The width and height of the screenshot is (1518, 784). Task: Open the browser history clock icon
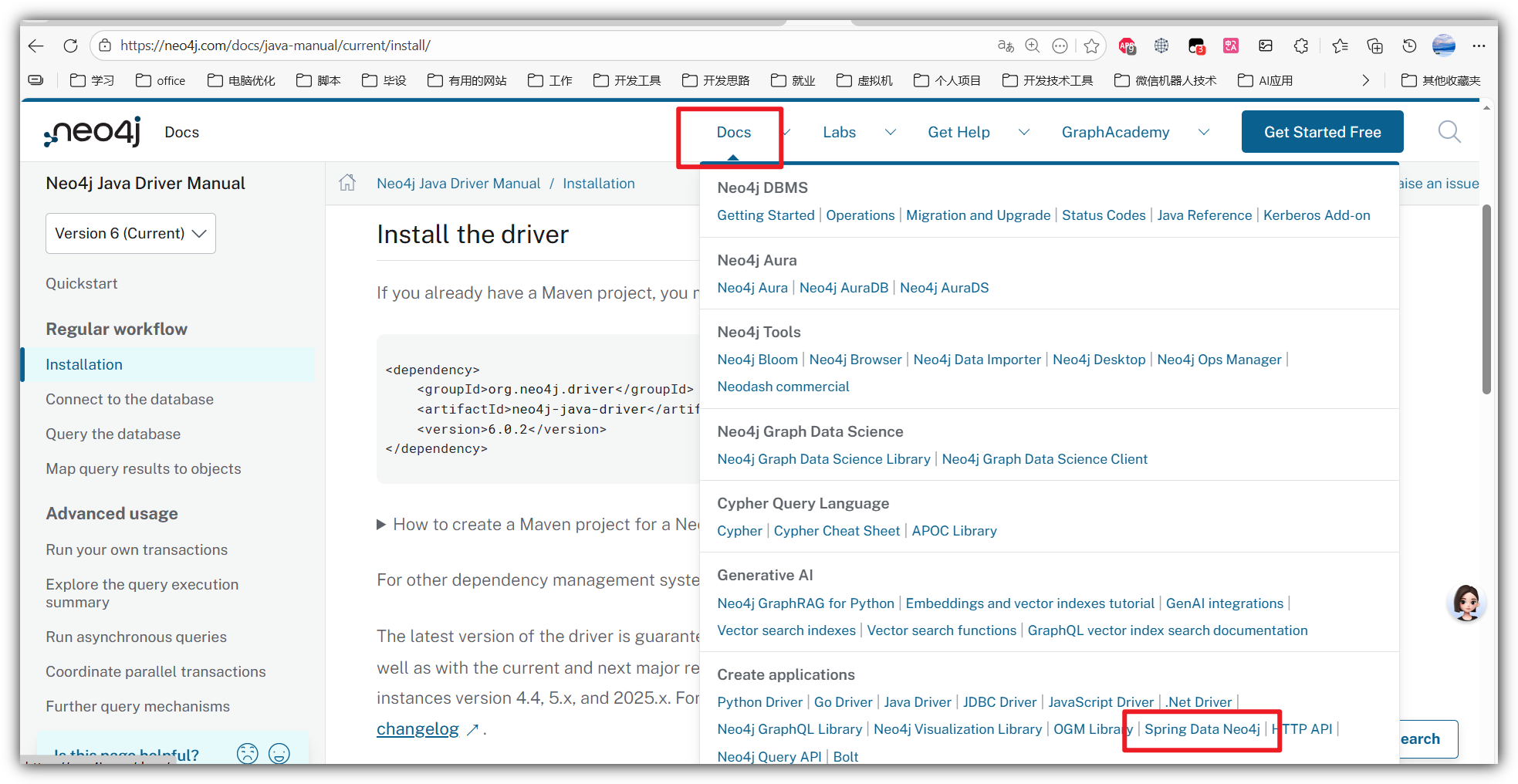click(1409, 46)
